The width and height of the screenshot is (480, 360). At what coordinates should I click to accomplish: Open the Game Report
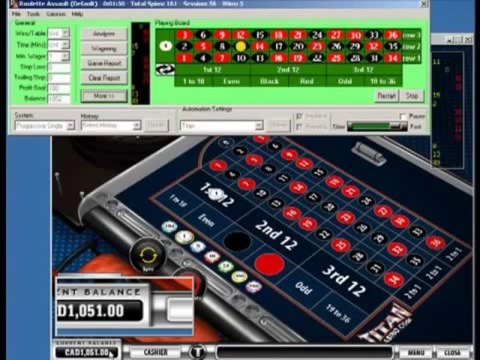point(104,63)
